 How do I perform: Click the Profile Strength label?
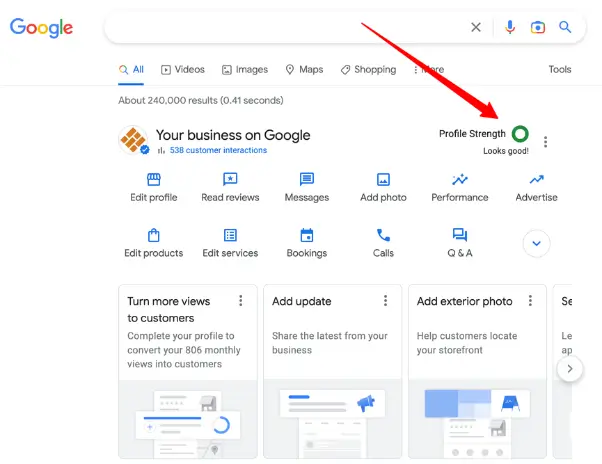[x=472, y=134]
